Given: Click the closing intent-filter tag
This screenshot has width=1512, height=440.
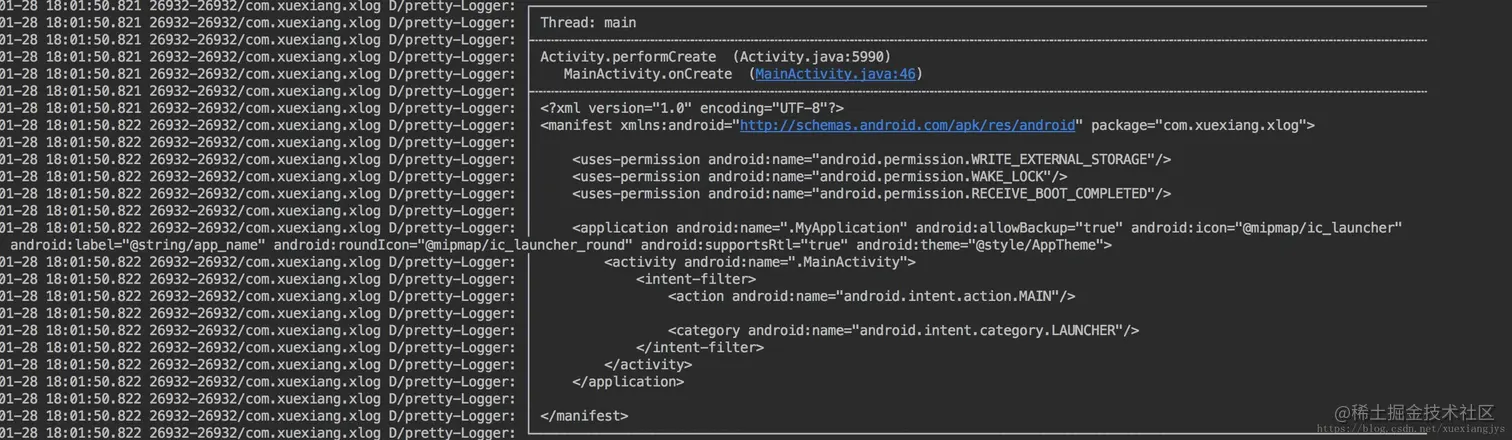Looking at the screenshot, I should [700, 347].
